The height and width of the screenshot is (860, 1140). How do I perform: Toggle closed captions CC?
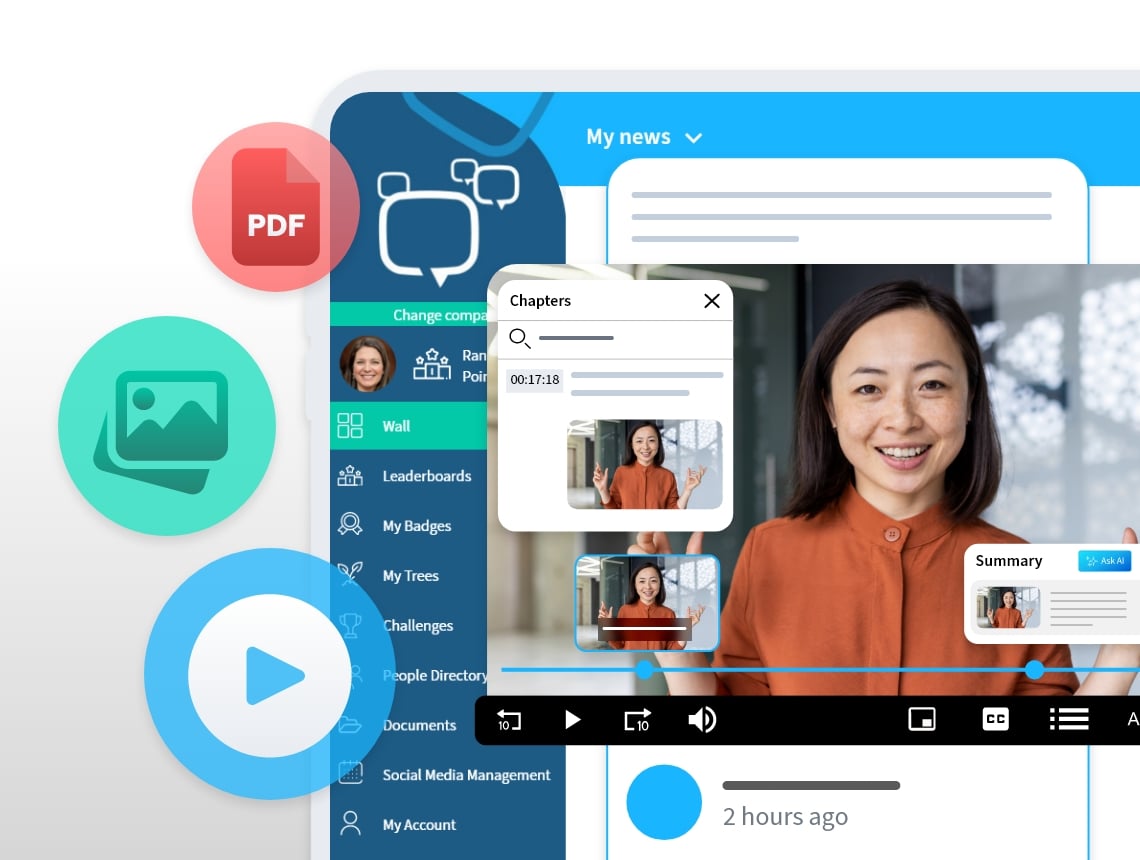(995, 719)
